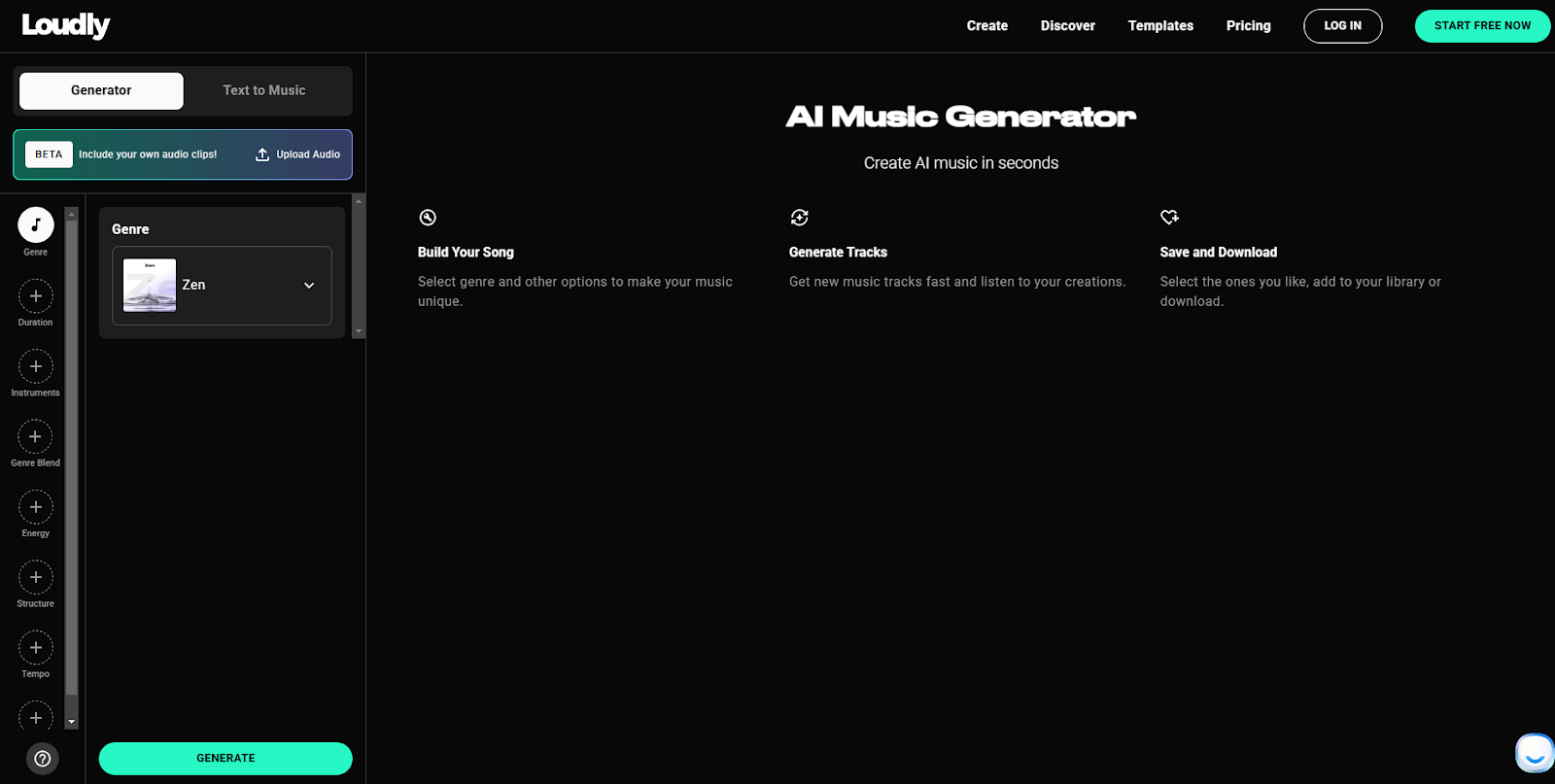1555x784 pixels.
Task: Click the BETA badge
Action: pyautogui.click(x=49, y=154)
